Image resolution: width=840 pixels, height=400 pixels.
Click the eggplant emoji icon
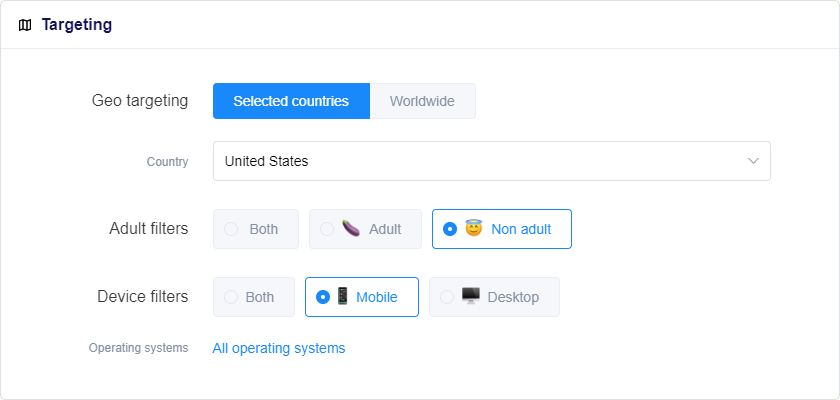click(350, 228)
